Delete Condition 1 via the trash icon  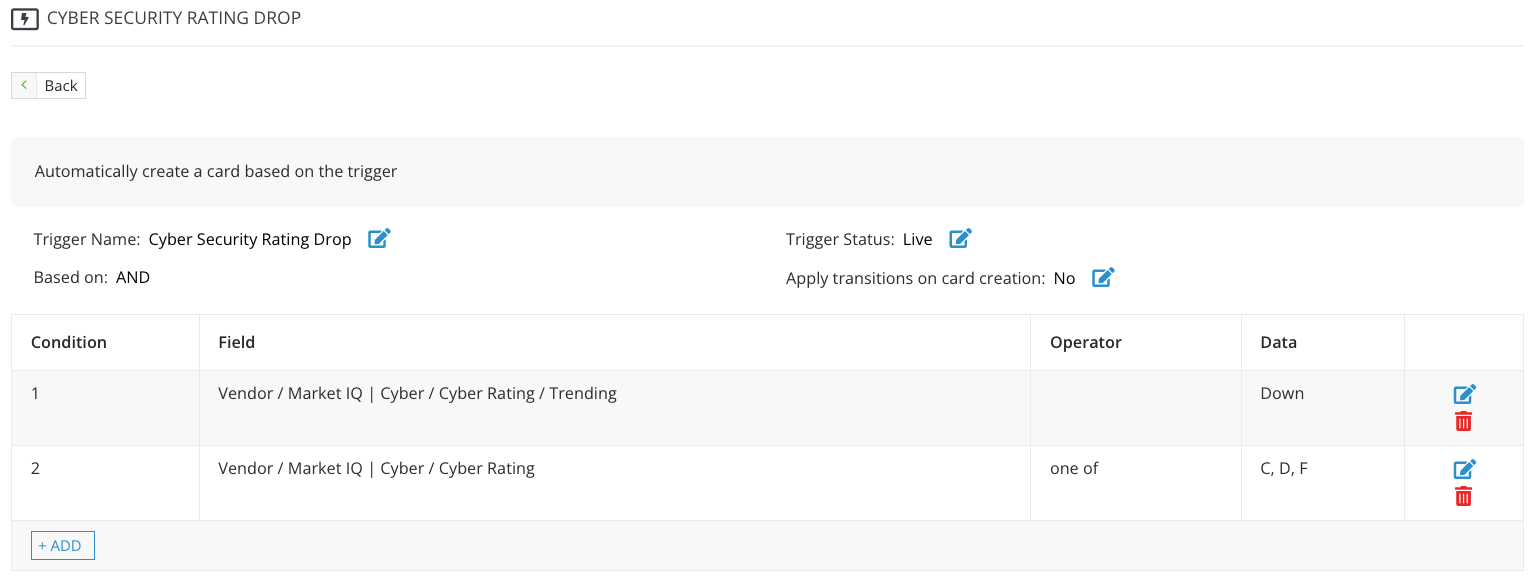(x=1463, y=421)
